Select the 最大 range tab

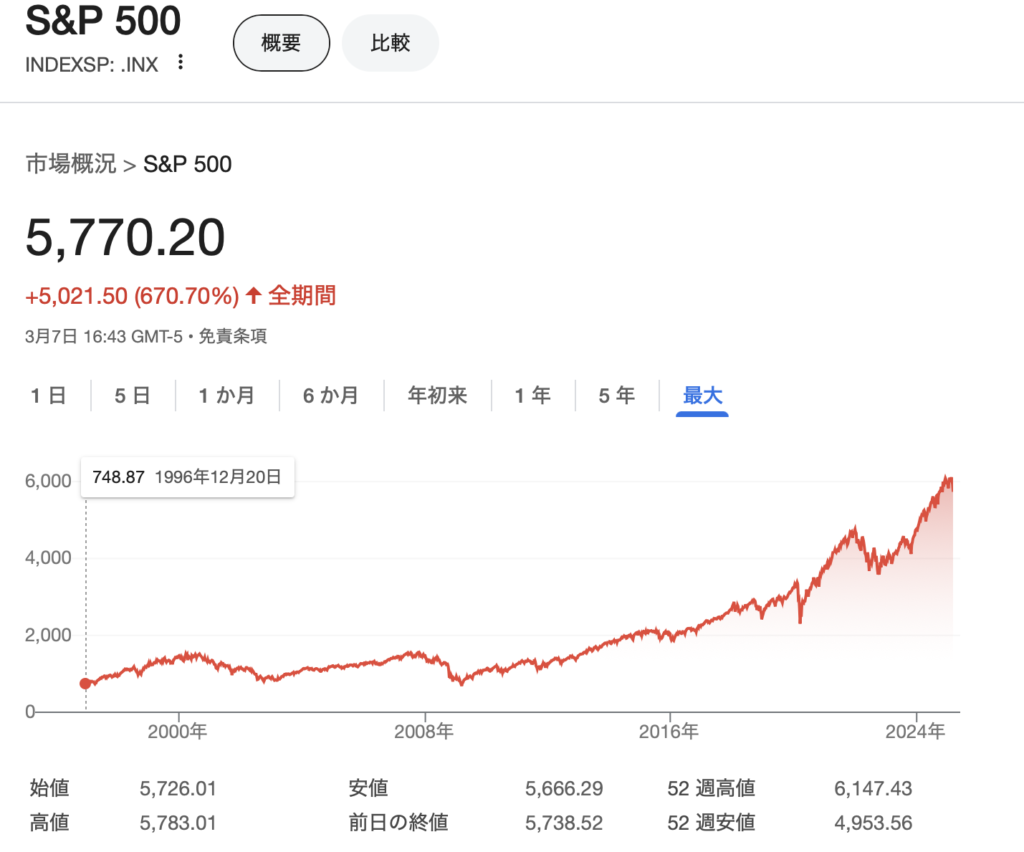(702, 395)
